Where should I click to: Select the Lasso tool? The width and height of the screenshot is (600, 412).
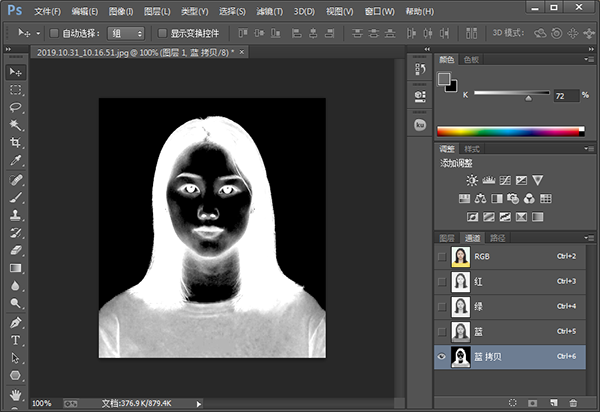point(16,107)
